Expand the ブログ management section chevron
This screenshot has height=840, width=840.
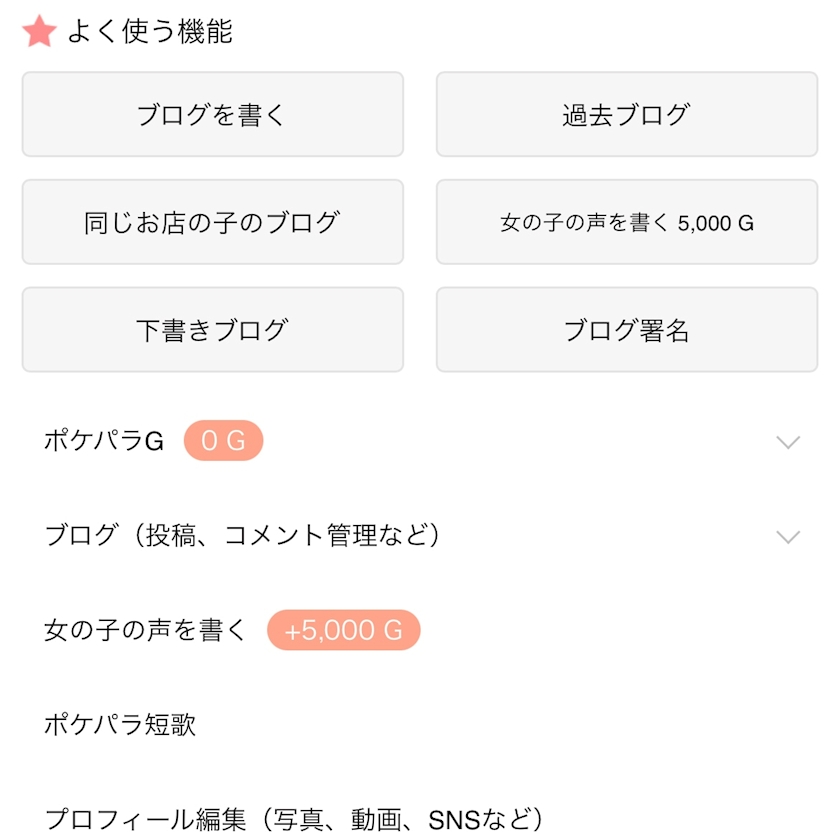coord(788,537)
